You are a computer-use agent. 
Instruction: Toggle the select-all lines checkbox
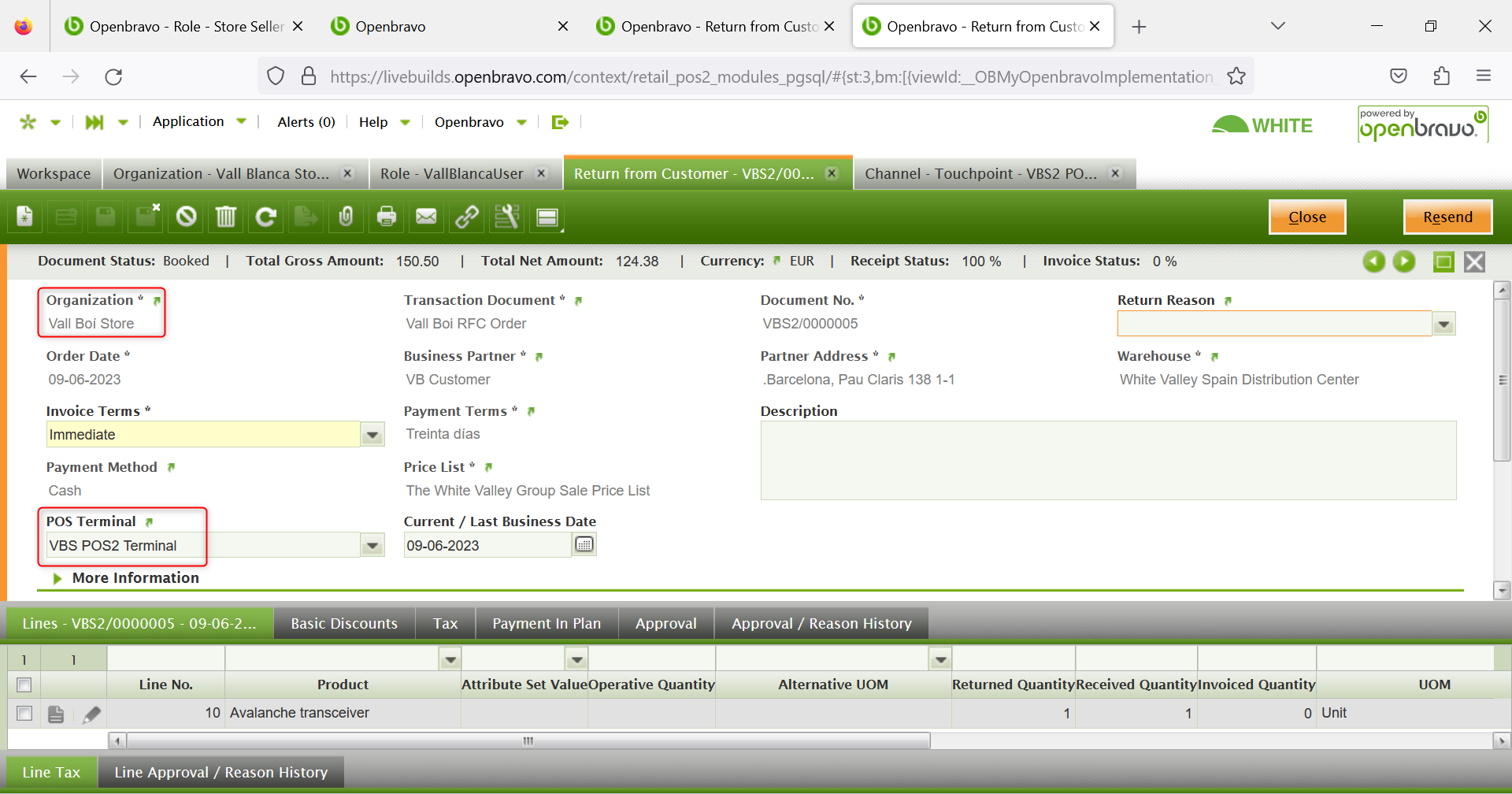(24, 685)
